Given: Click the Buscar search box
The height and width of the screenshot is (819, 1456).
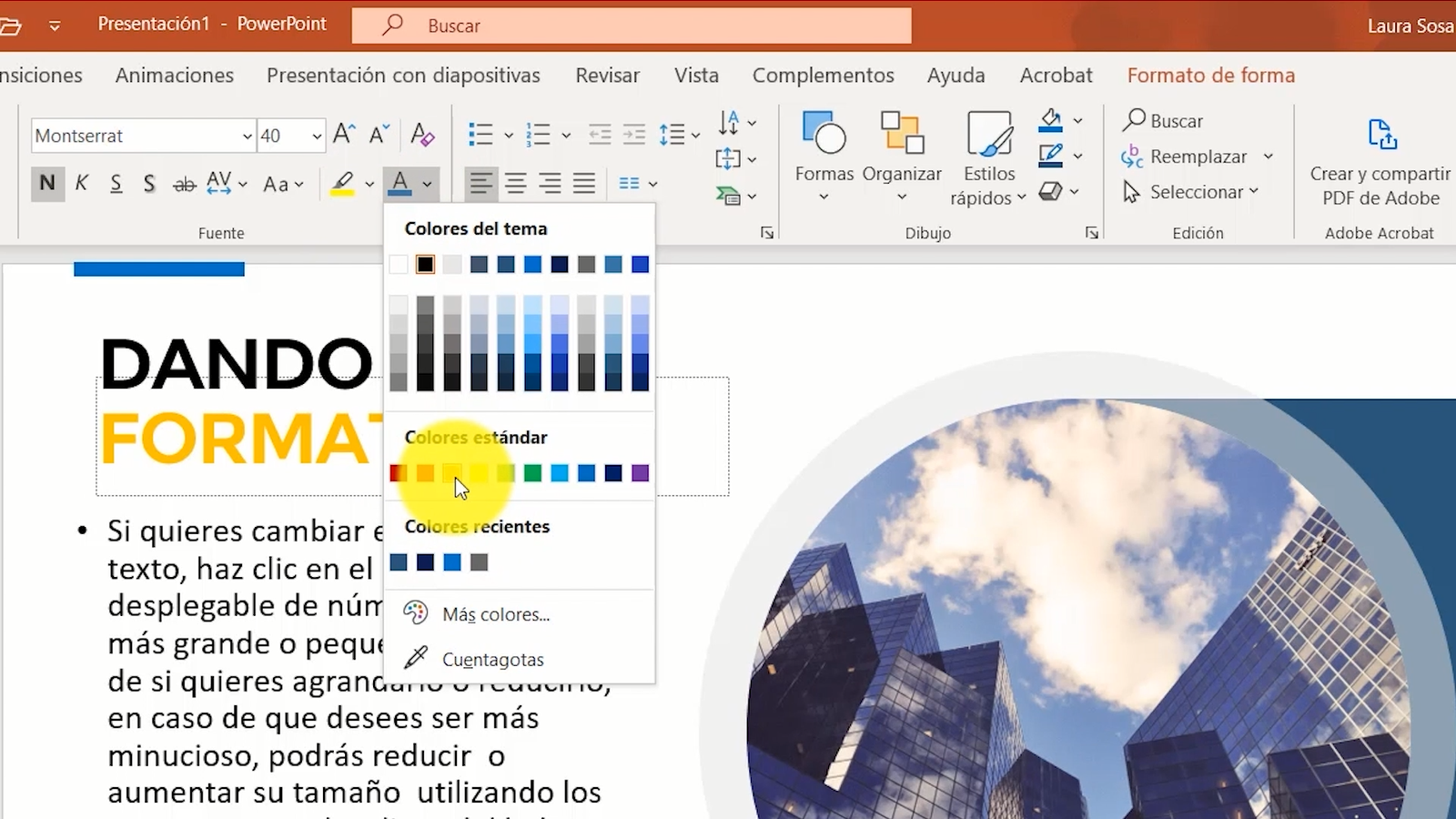Looking at the screenshot, I should point(632,25).
